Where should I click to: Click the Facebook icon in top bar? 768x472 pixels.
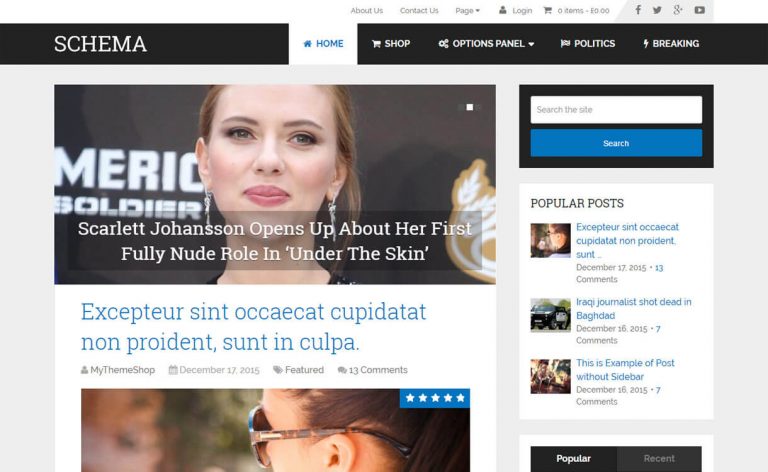point(638,10)
